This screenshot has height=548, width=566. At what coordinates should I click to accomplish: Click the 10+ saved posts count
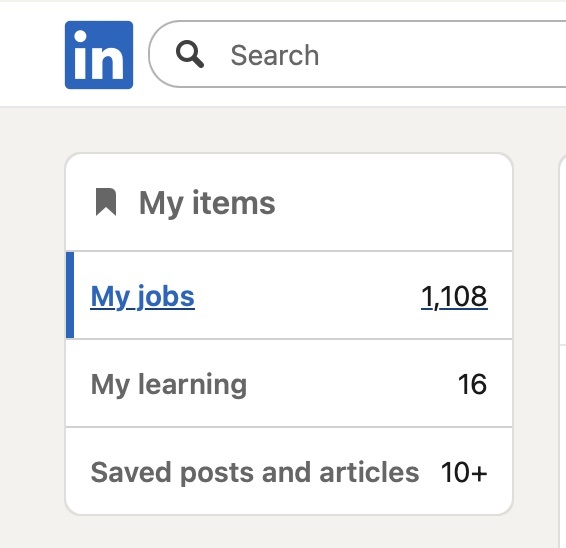tap(464, 472)
